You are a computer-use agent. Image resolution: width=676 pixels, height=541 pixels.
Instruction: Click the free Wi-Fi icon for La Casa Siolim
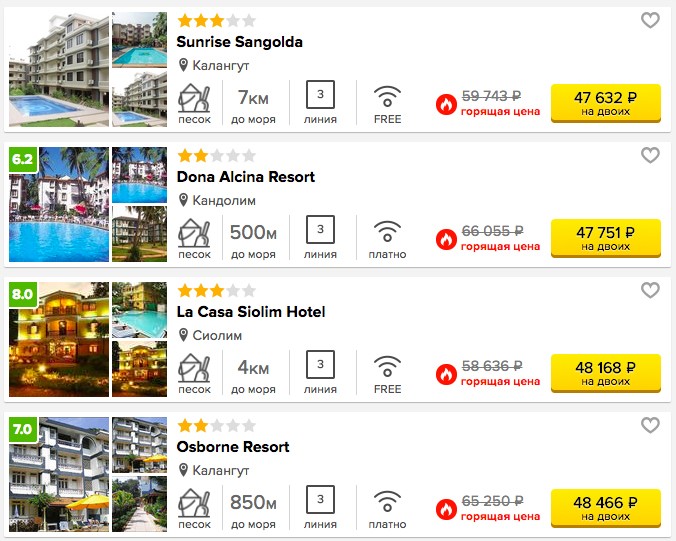(387, 366)
